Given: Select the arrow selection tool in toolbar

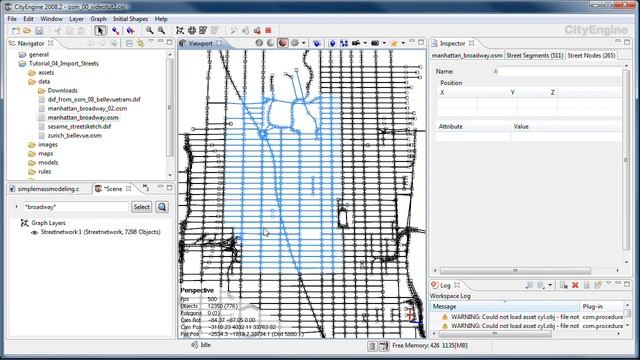Looking at the screenshot, I should click(x=100, y=31).
